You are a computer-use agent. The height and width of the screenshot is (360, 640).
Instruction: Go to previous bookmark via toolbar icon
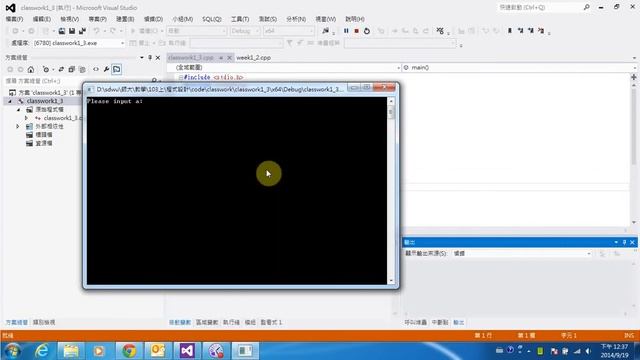(x=520, y=31)
